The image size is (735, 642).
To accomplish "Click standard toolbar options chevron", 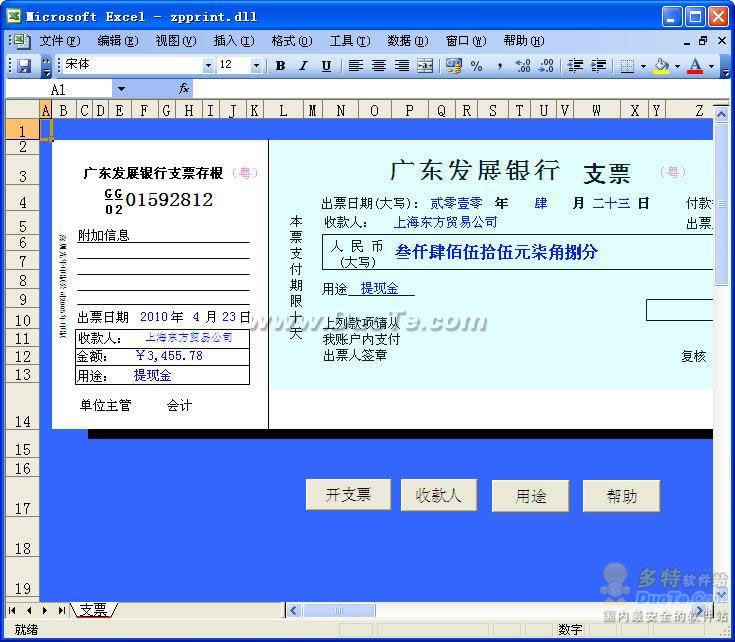I will click(x=46, y=66).
